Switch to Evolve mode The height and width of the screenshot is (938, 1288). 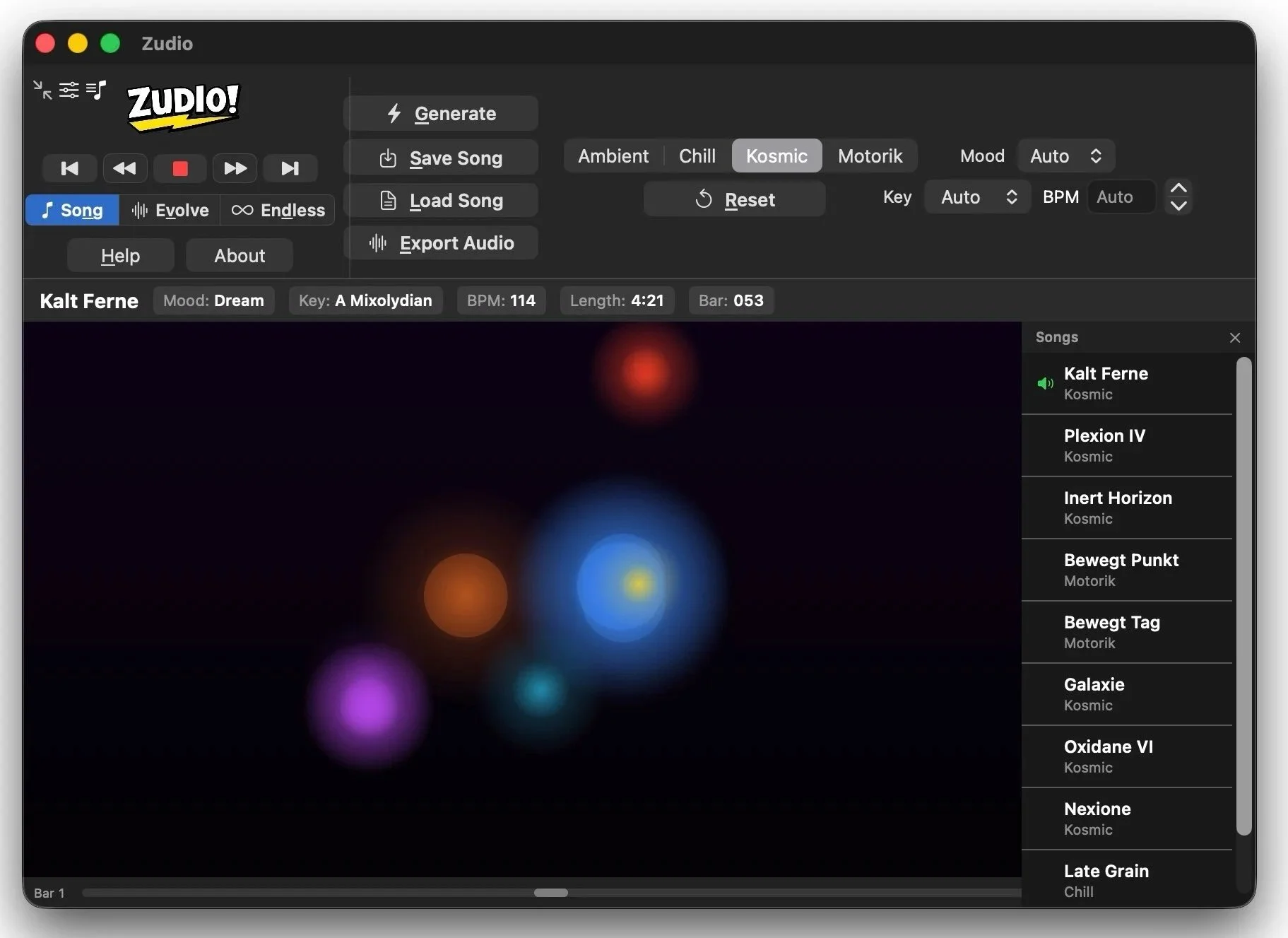(170, 210)
